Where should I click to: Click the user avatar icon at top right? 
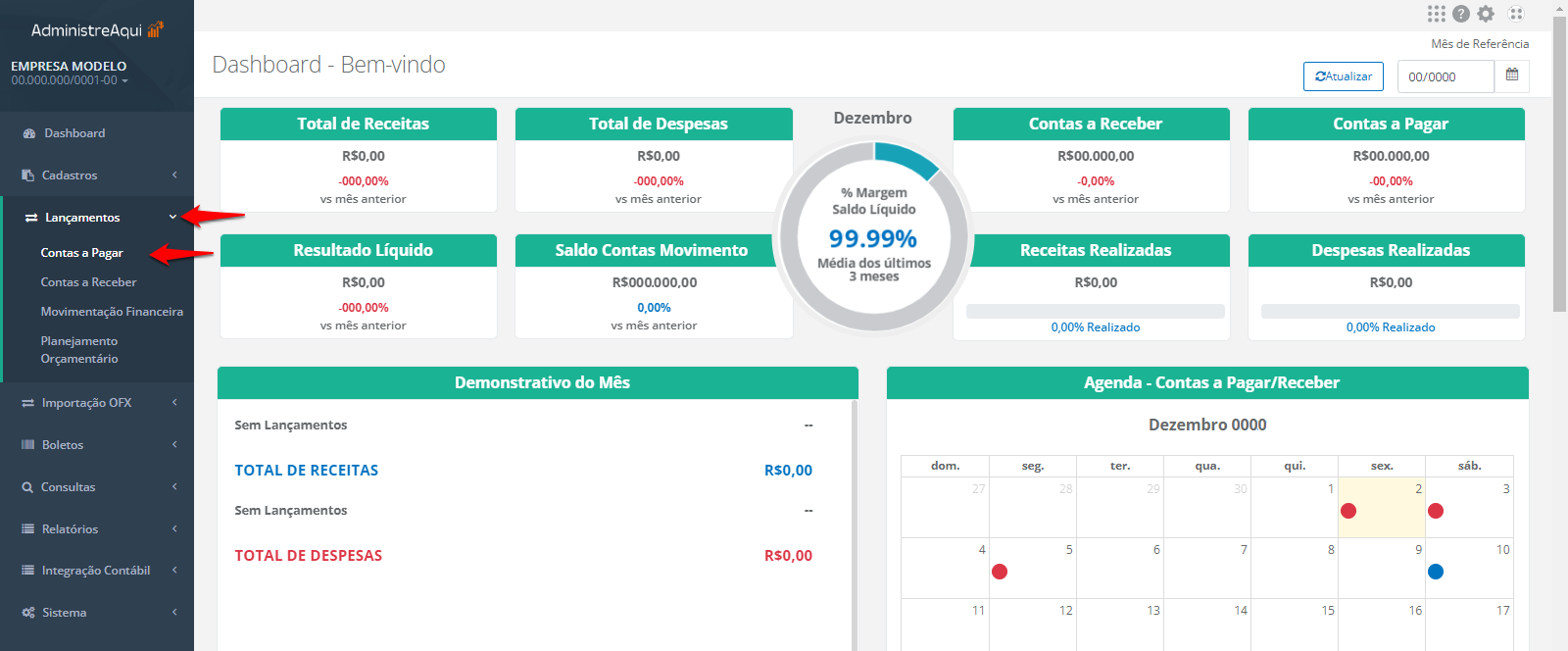coord(1516,14)
